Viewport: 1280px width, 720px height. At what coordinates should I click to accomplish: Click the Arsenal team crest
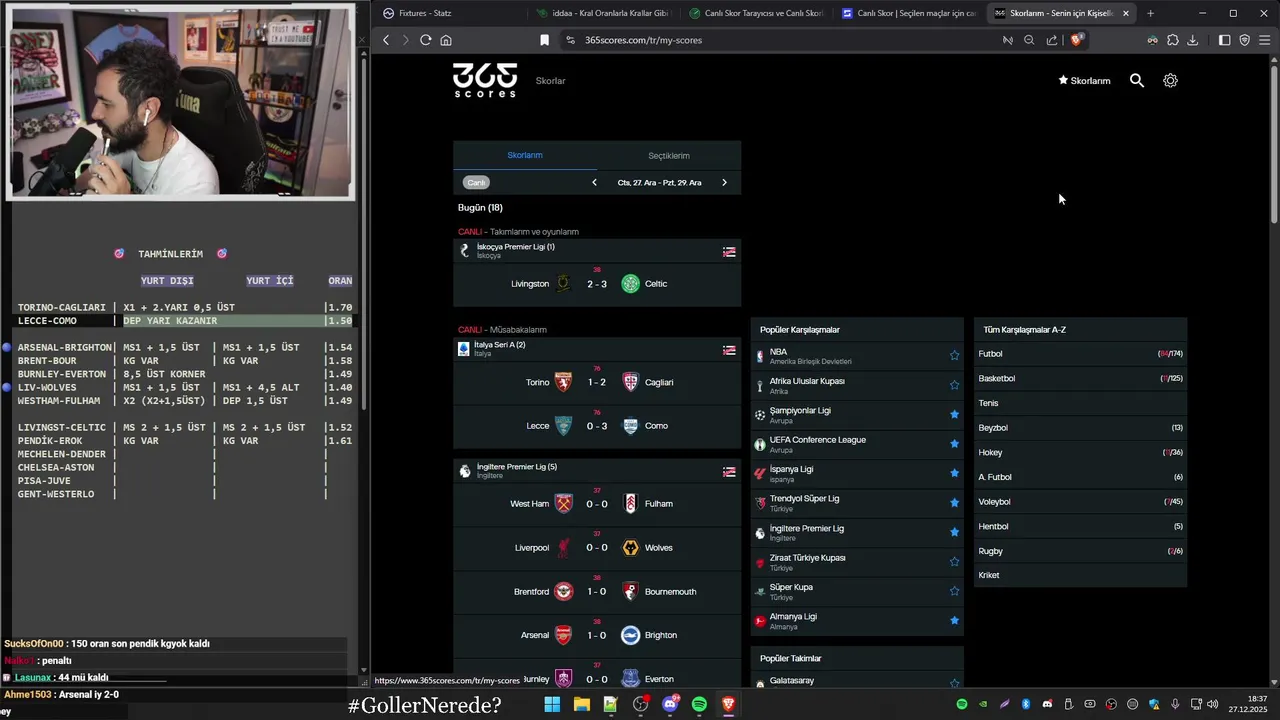[x=564, y=635]
